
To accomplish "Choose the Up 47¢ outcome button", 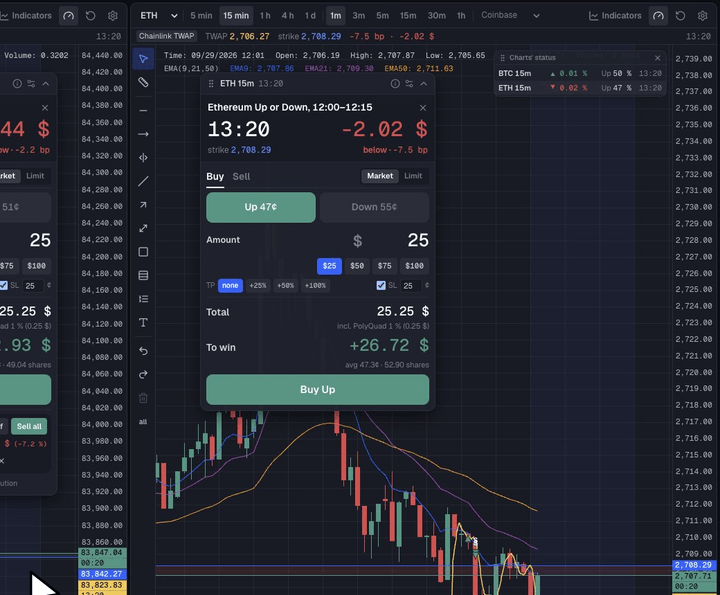I will click(261, 207).
